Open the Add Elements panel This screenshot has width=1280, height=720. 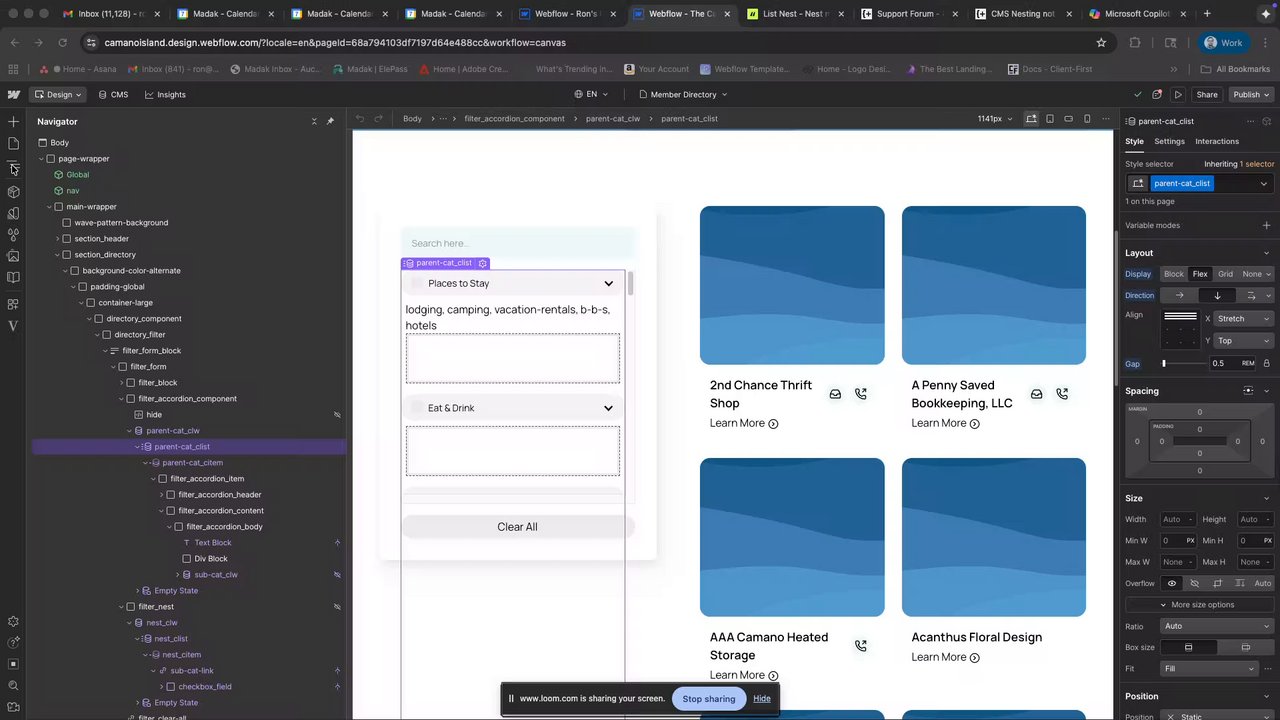(13, 121)
